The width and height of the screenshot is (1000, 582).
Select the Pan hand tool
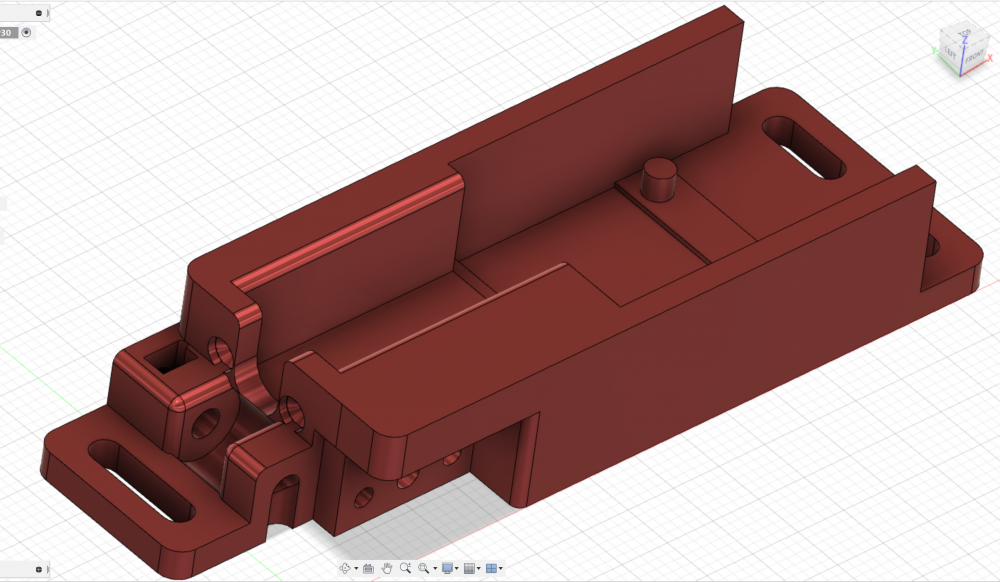387,568
